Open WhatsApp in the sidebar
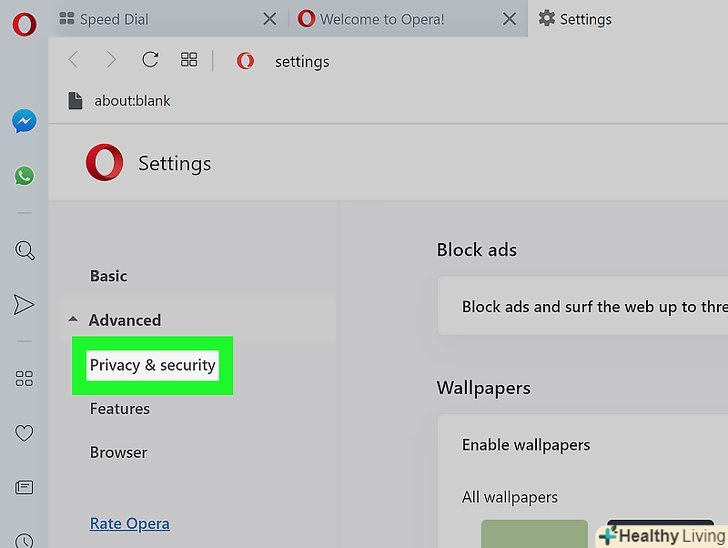 [24, 176]
